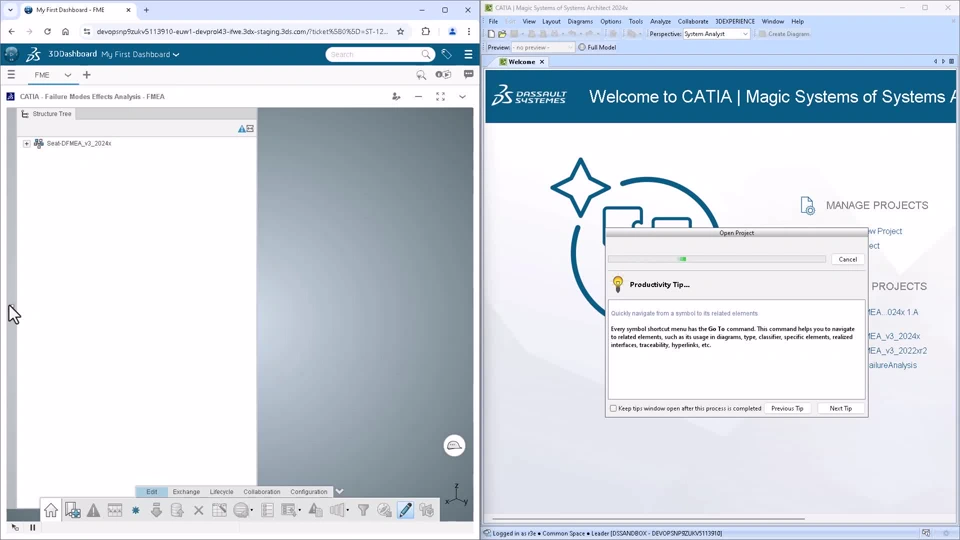Image resolution: width=960 pixels, height=540 pixels.
Task: Click the structure add tool beside Home
Action: click(x=72, y=510)
